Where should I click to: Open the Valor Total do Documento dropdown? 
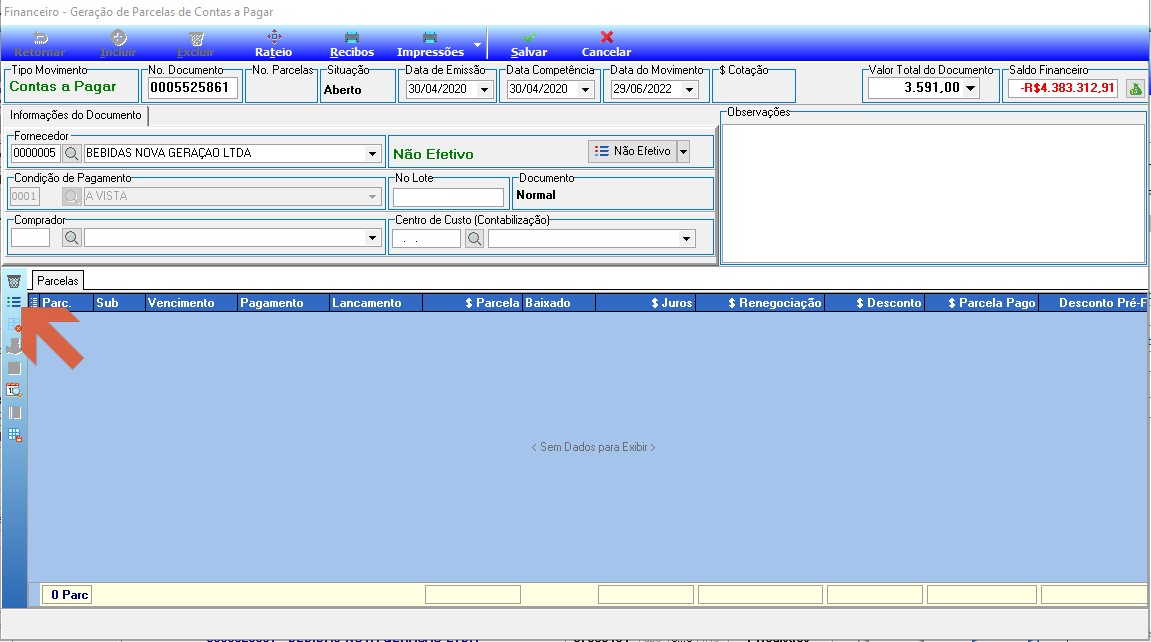pyautogui.click(x=970, y=88)
